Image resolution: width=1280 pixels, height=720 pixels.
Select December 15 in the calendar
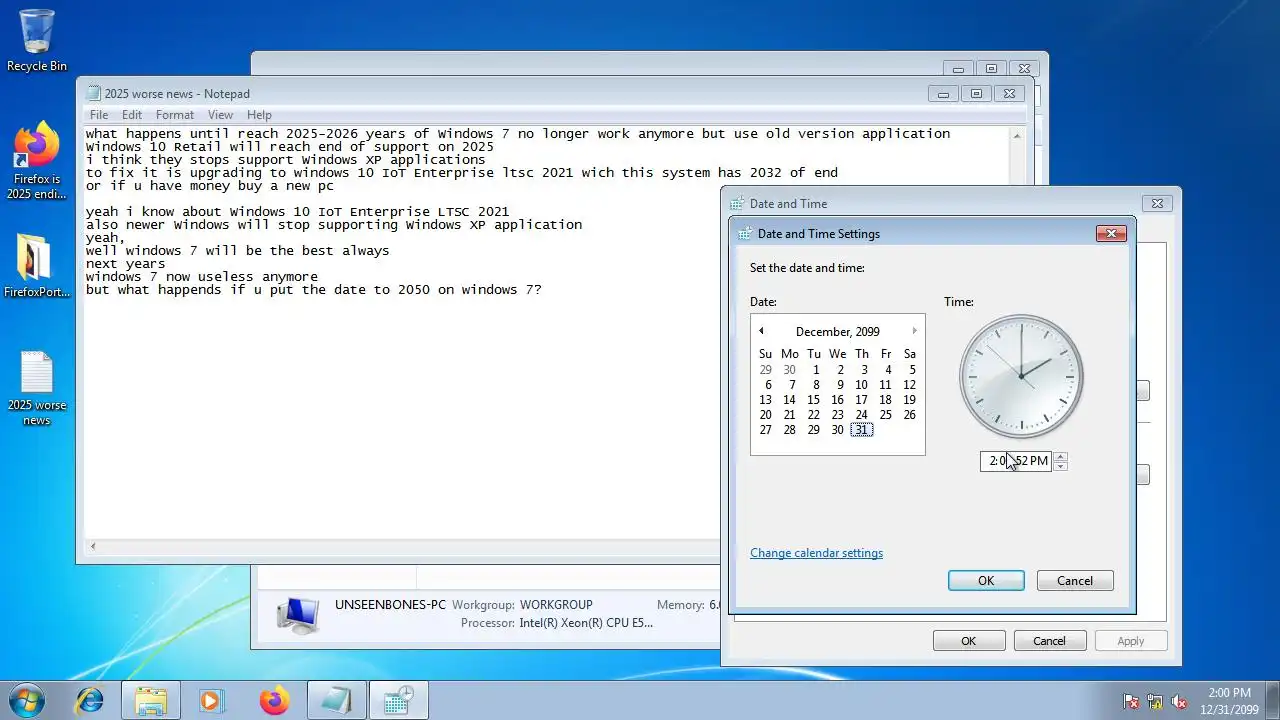click(813, 400)
